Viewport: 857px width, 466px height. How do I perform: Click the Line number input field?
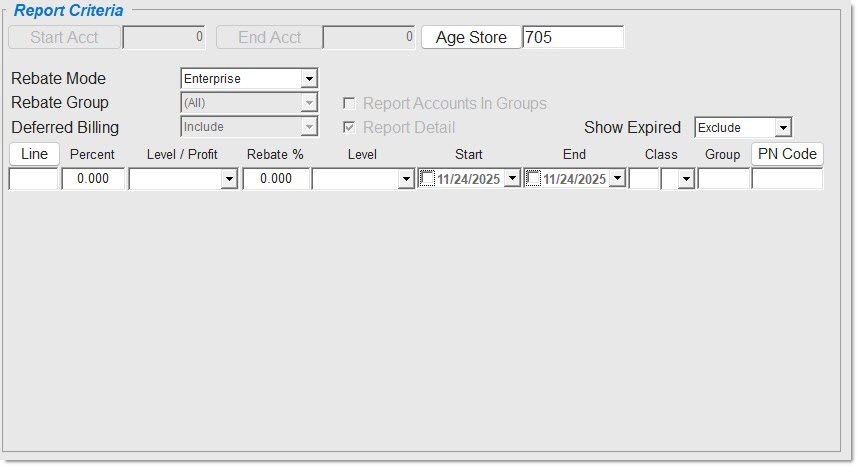tap(34, 179)
